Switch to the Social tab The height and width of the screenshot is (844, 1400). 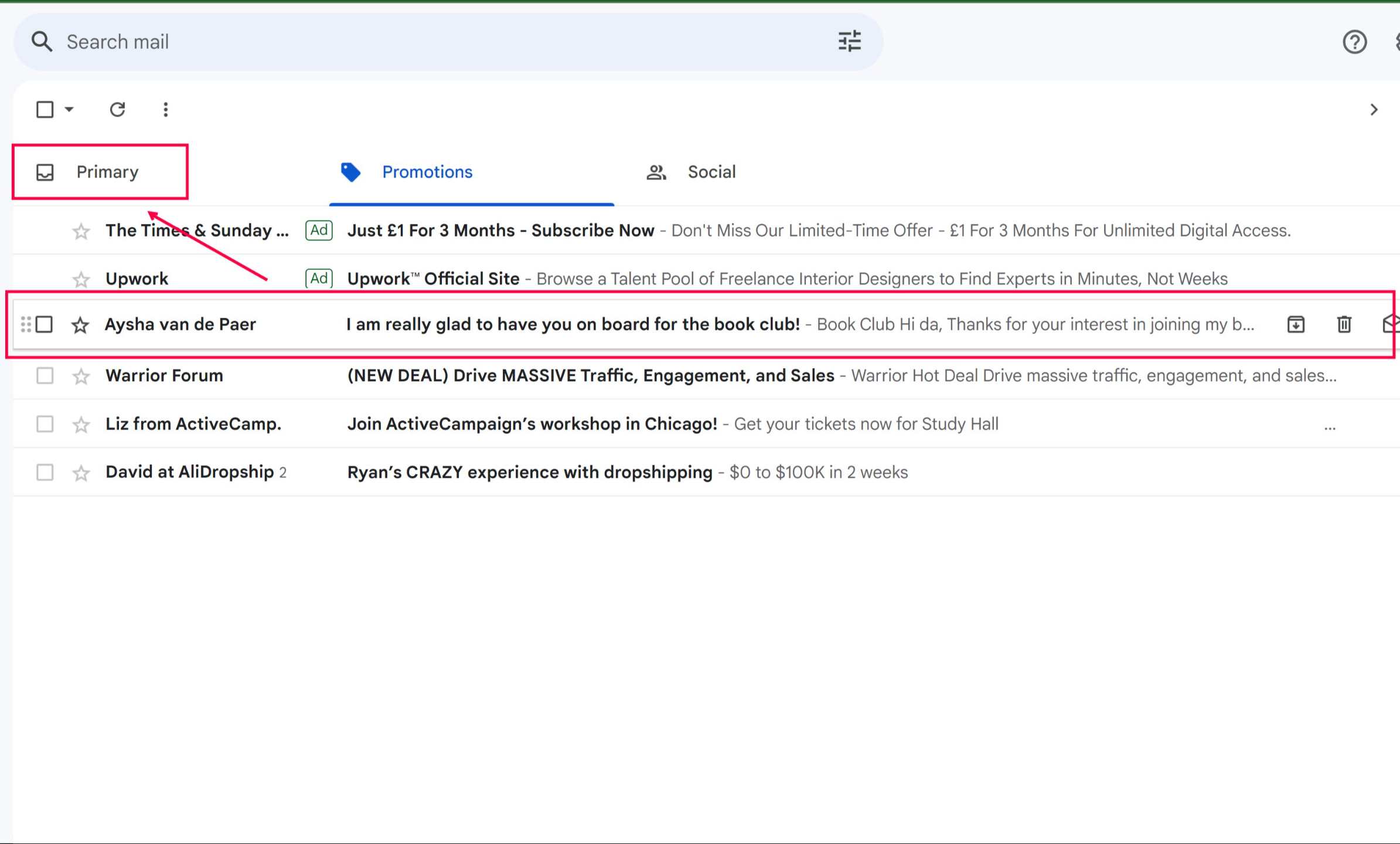[x=692, y=172]
